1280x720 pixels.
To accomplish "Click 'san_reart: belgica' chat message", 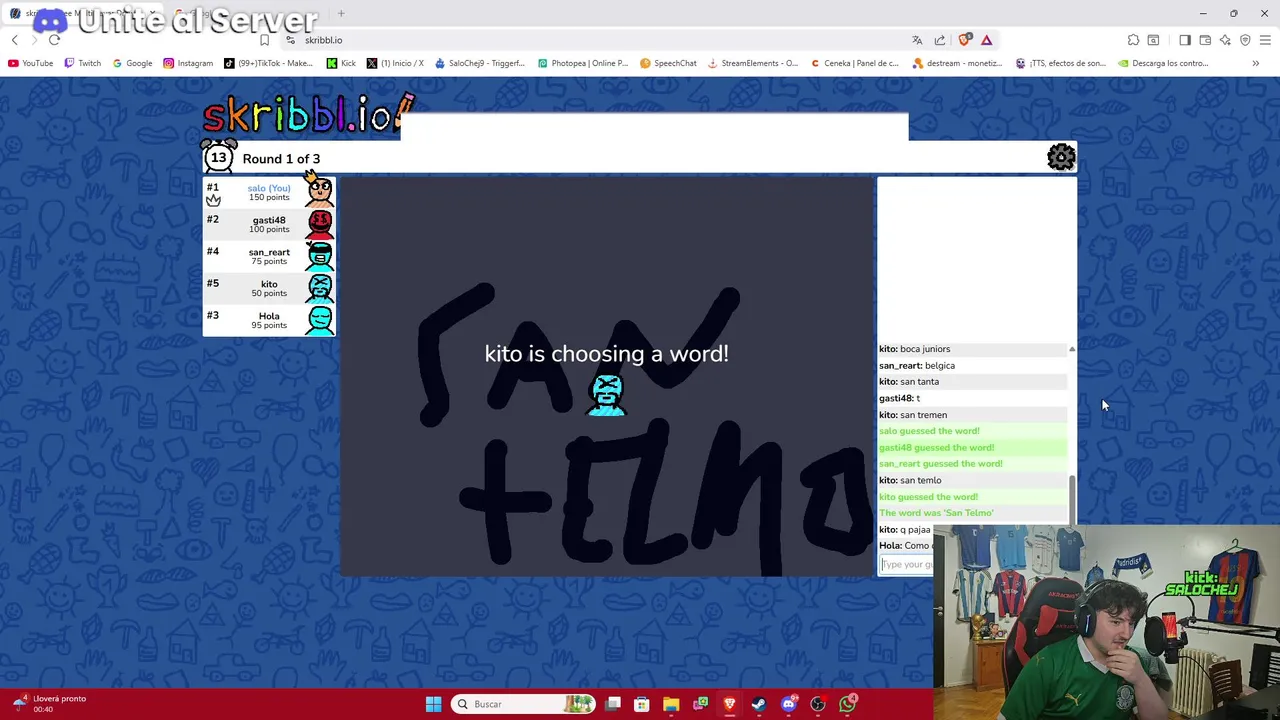I will pos(917,365).
